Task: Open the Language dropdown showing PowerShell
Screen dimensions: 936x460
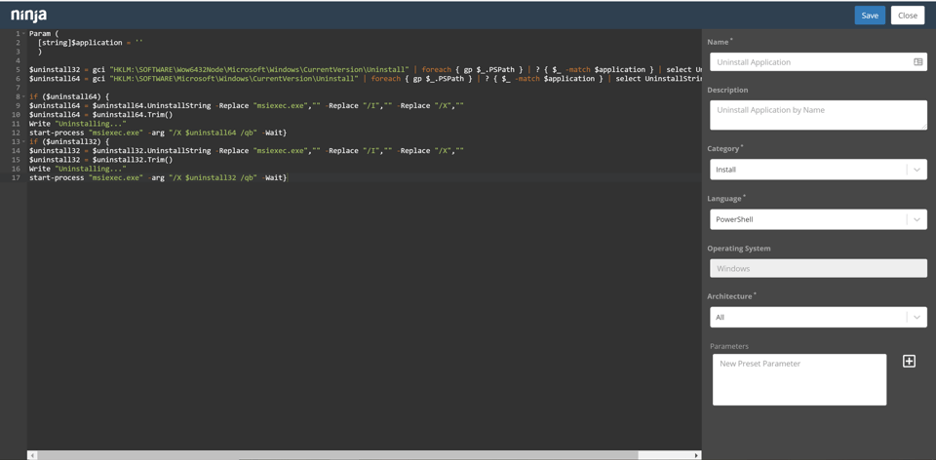Action: point(817,219)
